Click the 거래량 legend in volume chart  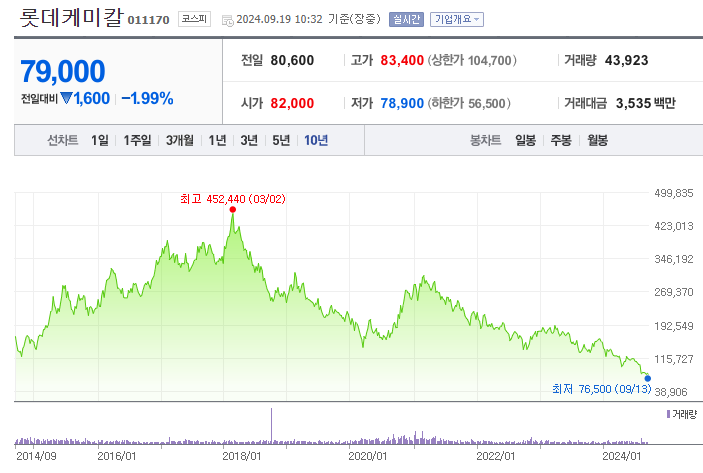pos(682,414)
